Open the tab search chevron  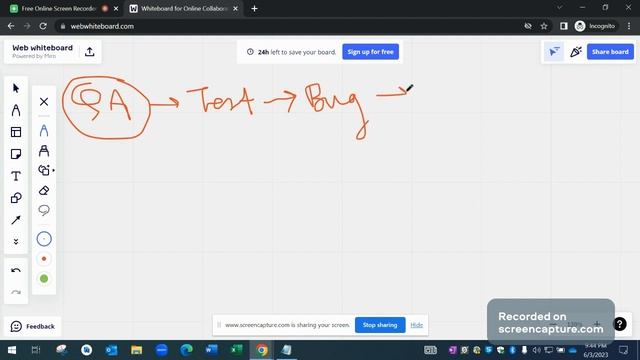(560, 7)
